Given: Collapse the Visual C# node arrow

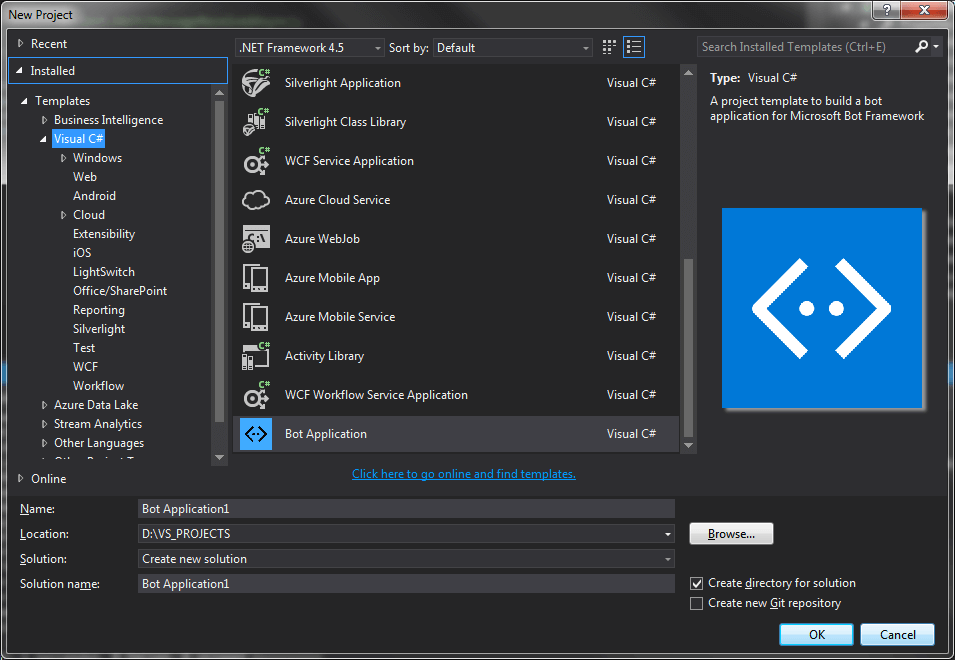Looking at the screenshot, I should coord(43,139).
